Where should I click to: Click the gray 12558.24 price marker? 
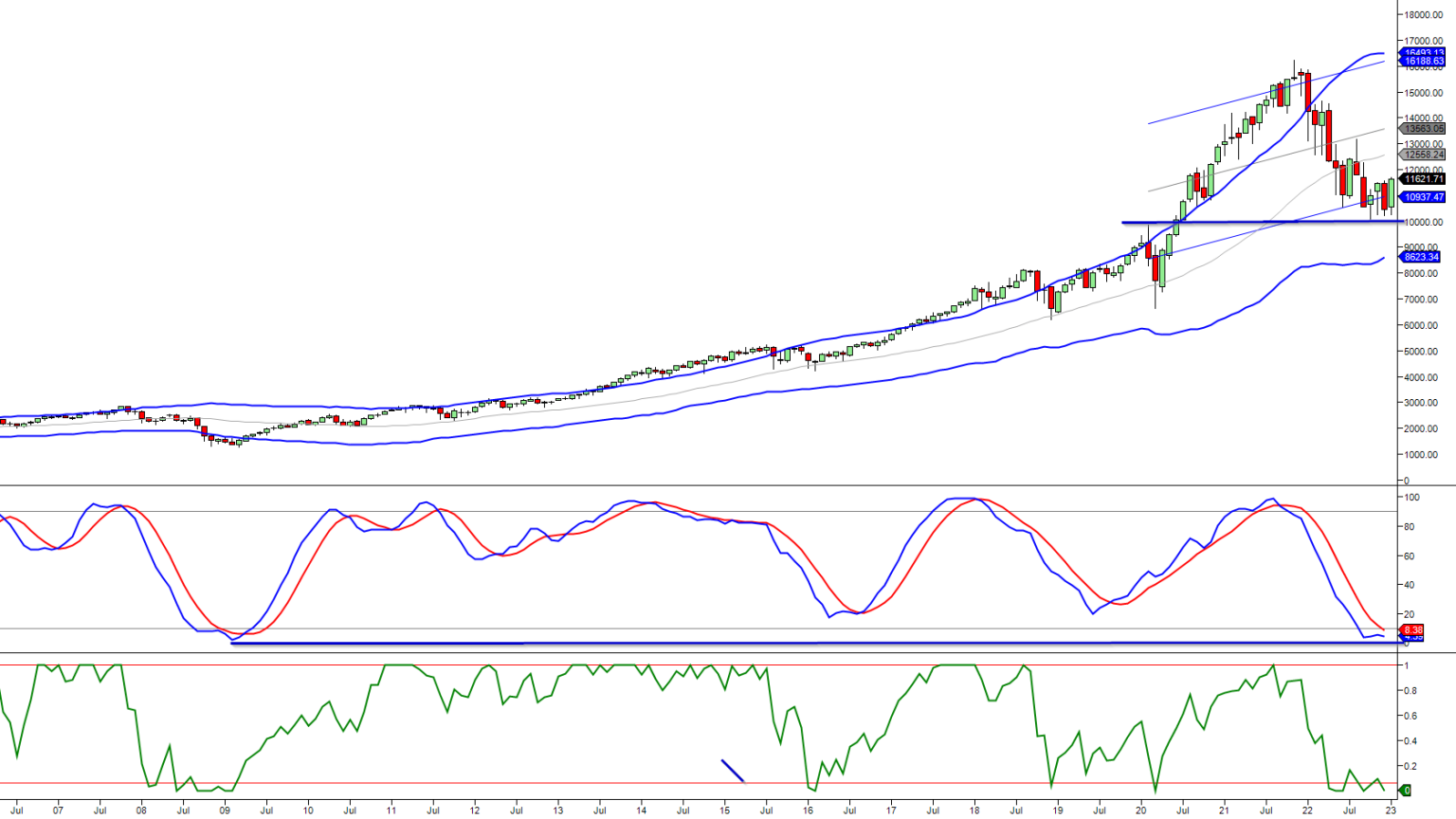click(x=1424, y=154)
